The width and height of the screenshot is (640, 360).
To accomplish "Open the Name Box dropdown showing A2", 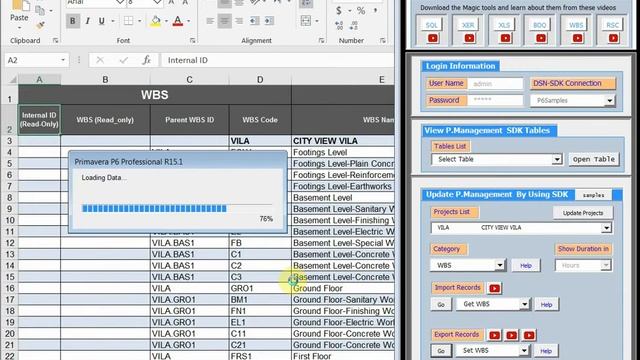I will point(63,60).
